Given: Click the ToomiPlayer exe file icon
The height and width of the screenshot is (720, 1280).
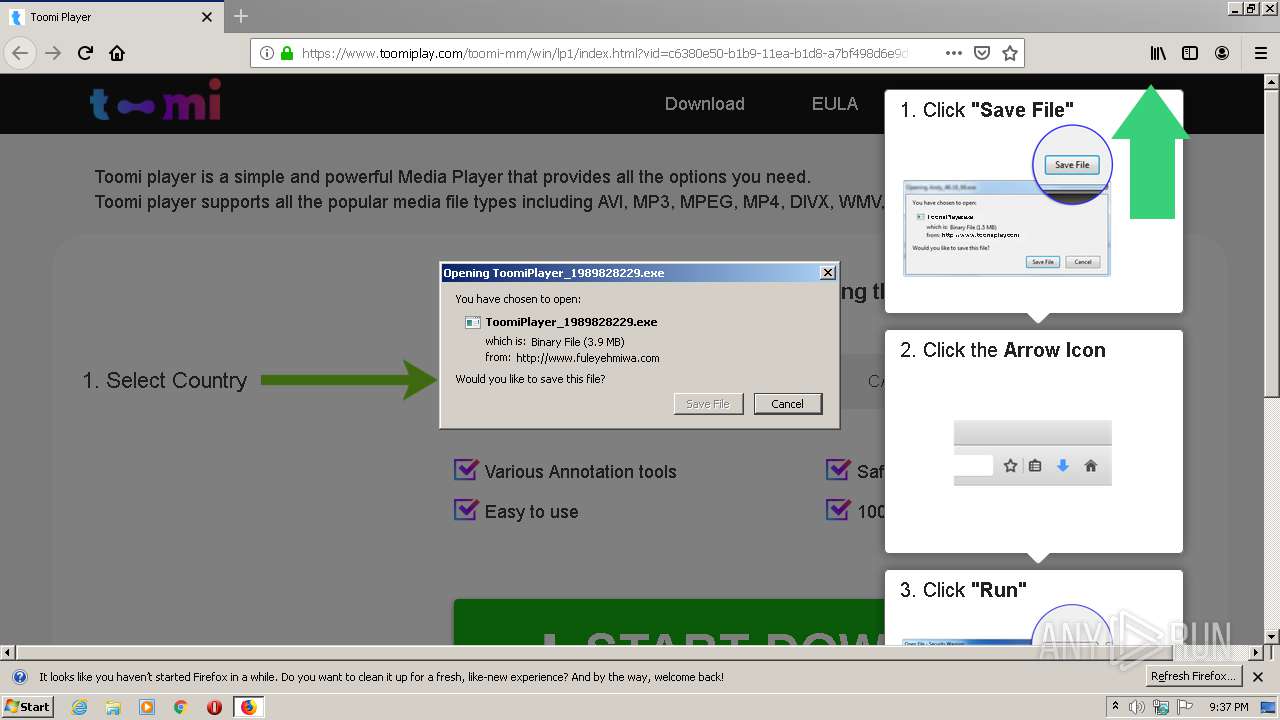Looking at the screenshot, I should [473, 322].
